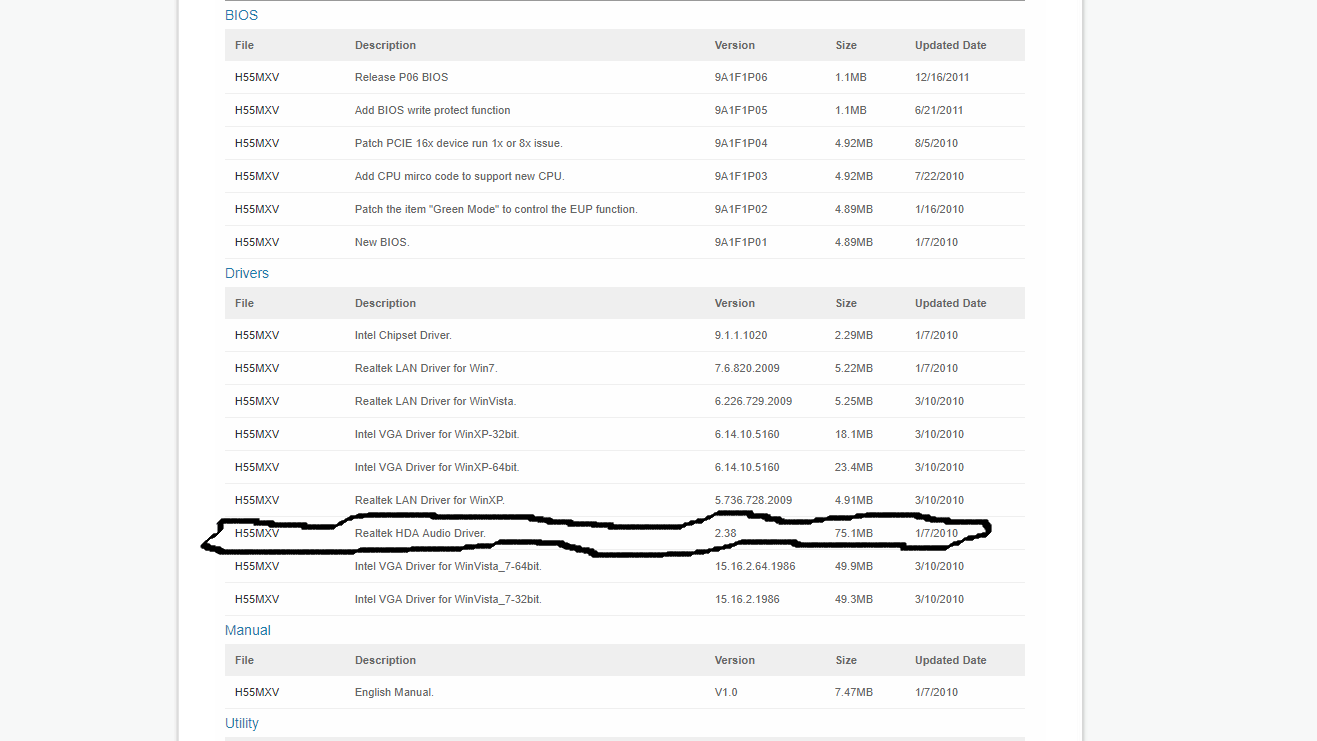Click driver version 7.6.820.2009
The height and width of the screenshot is (741, 1317).
point(747,368)
